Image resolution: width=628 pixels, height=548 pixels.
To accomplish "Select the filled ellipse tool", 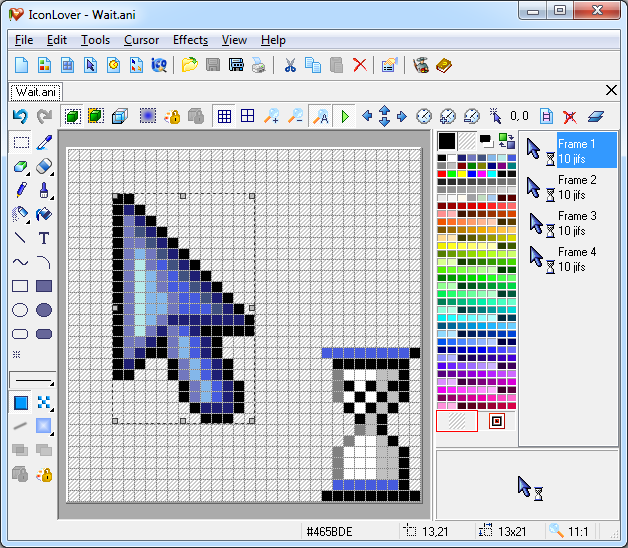I will pyautogui.click(x=44, y=310).
